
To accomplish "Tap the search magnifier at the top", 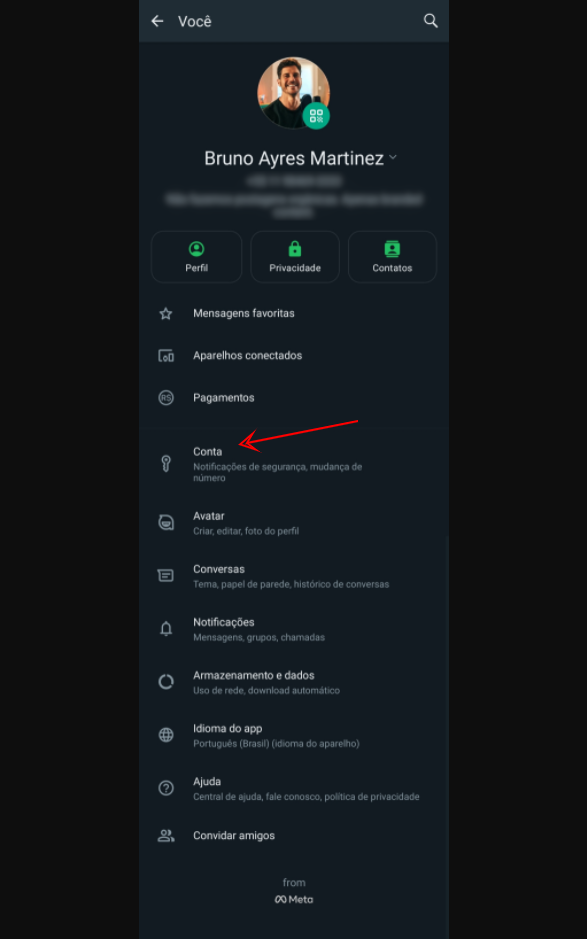I will [x=430, y=20].
